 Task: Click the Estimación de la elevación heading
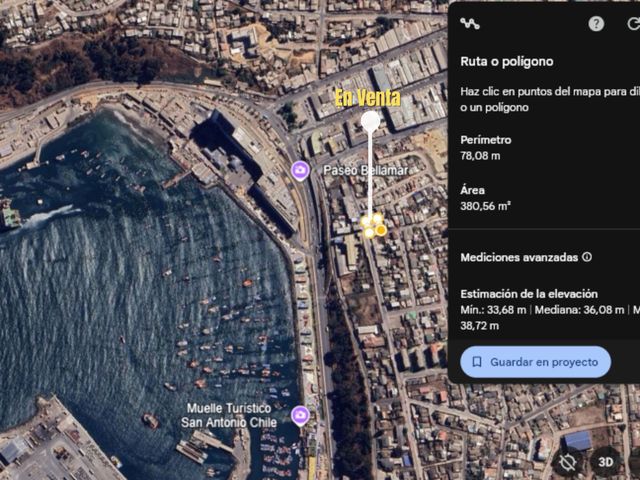[529, 294]
